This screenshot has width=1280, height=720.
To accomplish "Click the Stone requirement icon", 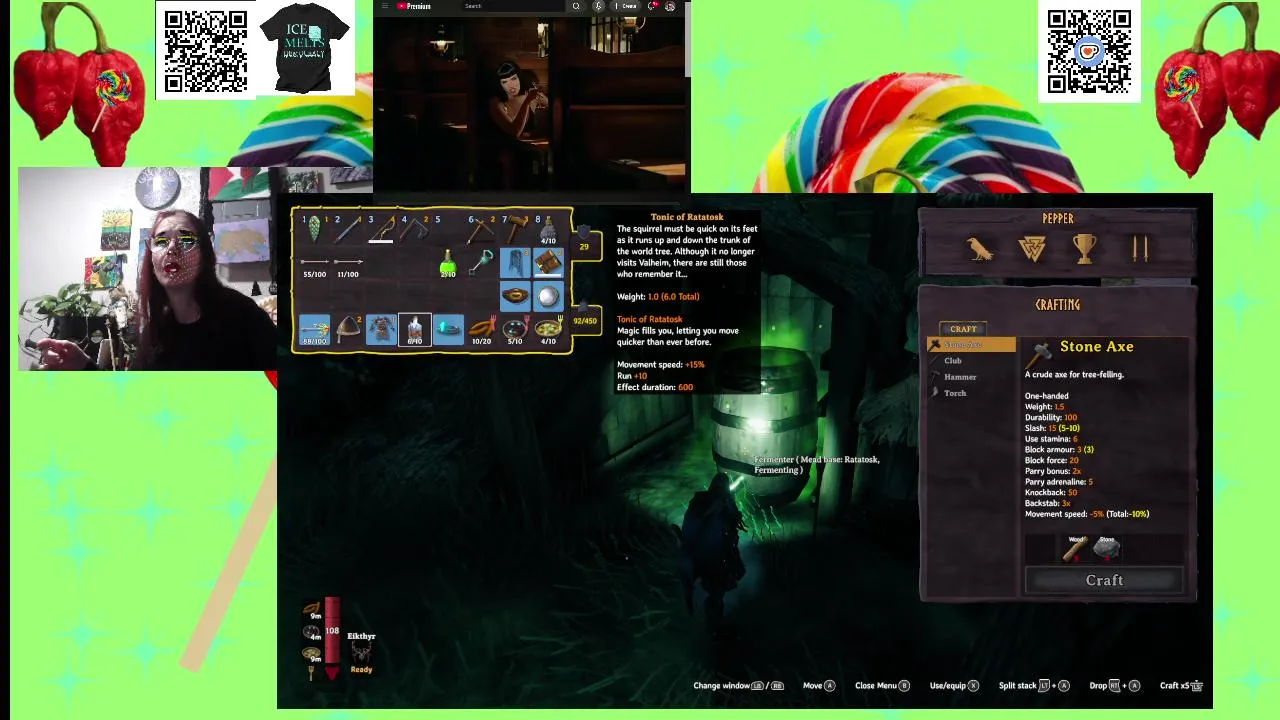I will [x=1107, y=548].
